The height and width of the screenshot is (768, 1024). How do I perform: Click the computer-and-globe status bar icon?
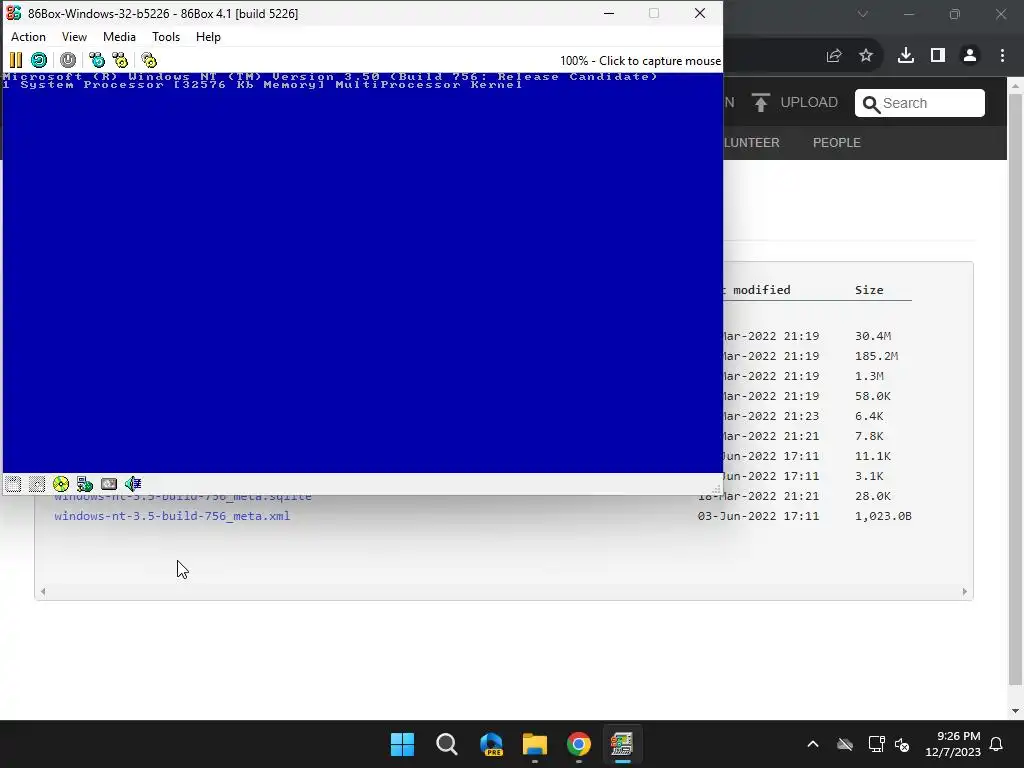tap(85, 484)
